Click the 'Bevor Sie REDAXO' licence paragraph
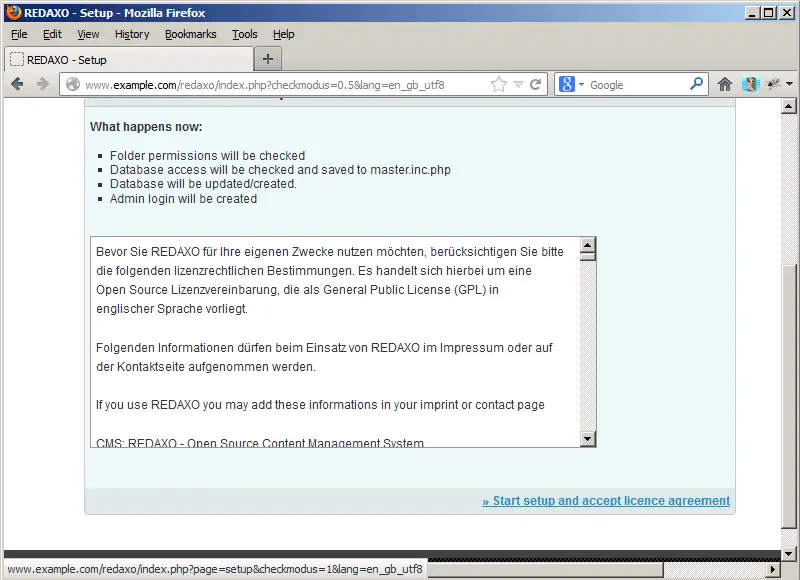This screenshot has width=800, height=580. tap(330, 280)
